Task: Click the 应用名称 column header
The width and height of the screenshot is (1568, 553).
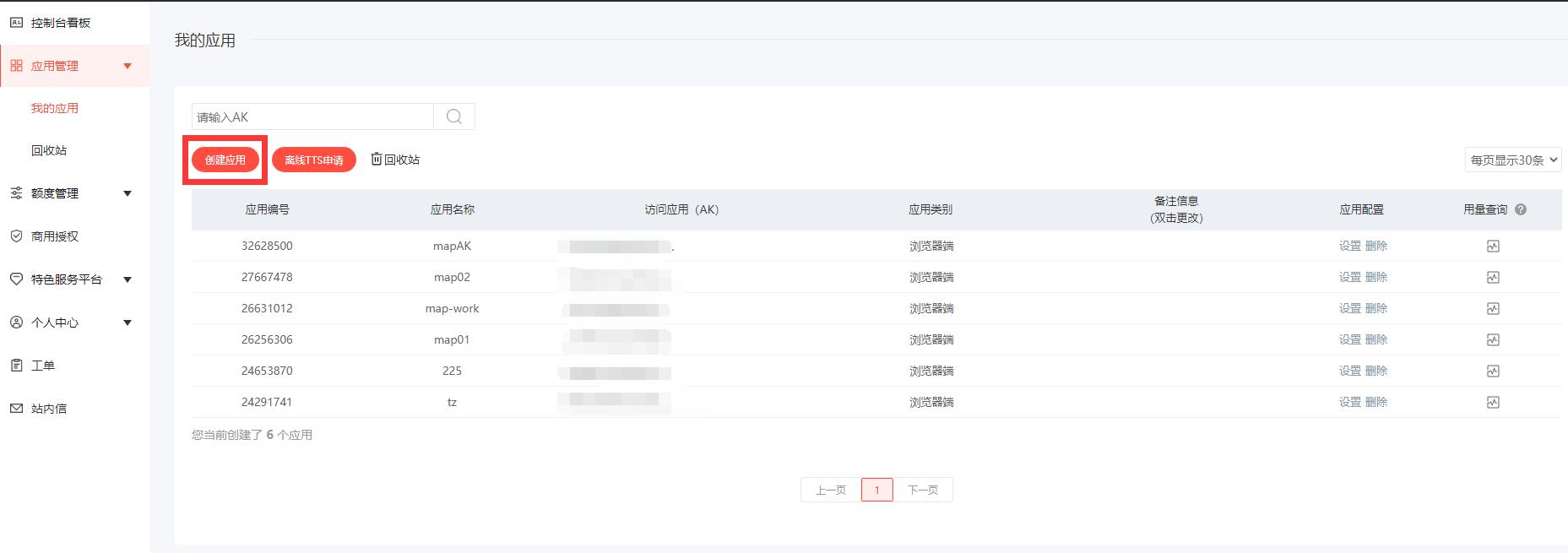Action: [453, 209]
